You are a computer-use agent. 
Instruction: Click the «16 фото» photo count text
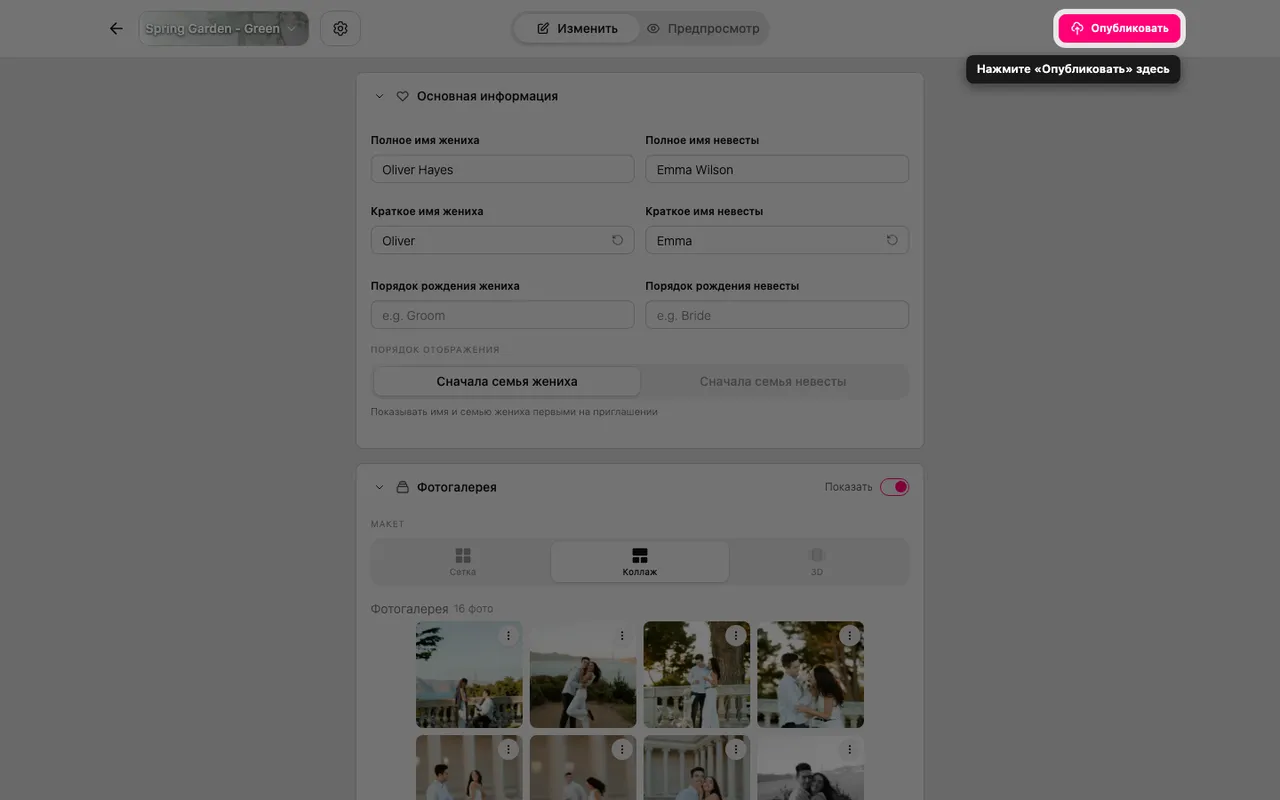tap(473, 609)
